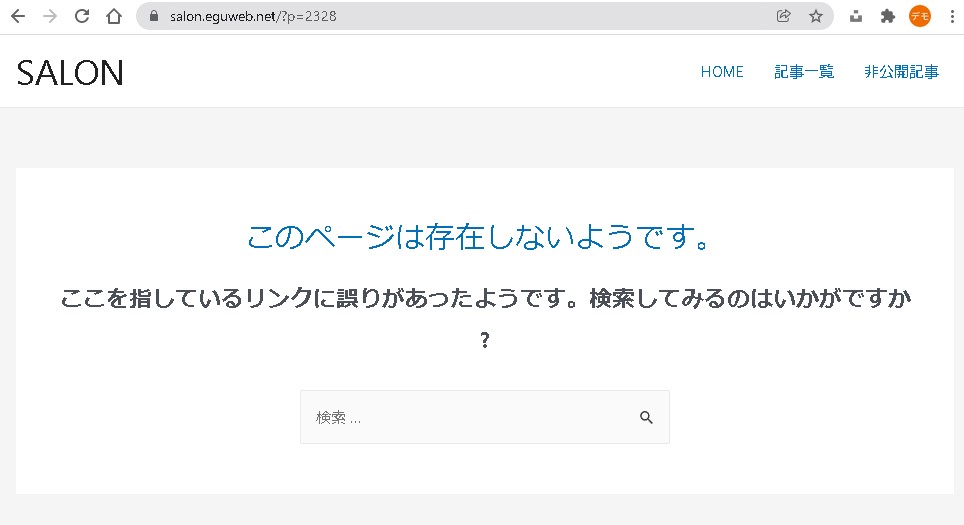Open the 記事一覧 menu item
The image size is (964, 525).
pyautogui.click(x=804, y=72)
